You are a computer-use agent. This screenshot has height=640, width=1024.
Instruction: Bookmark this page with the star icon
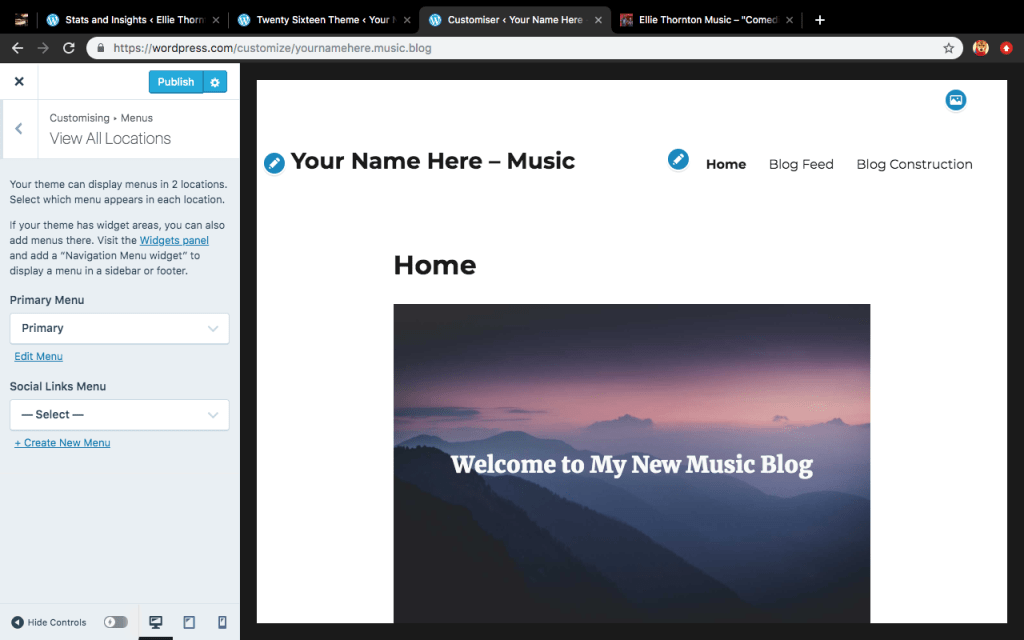(948, 48)
